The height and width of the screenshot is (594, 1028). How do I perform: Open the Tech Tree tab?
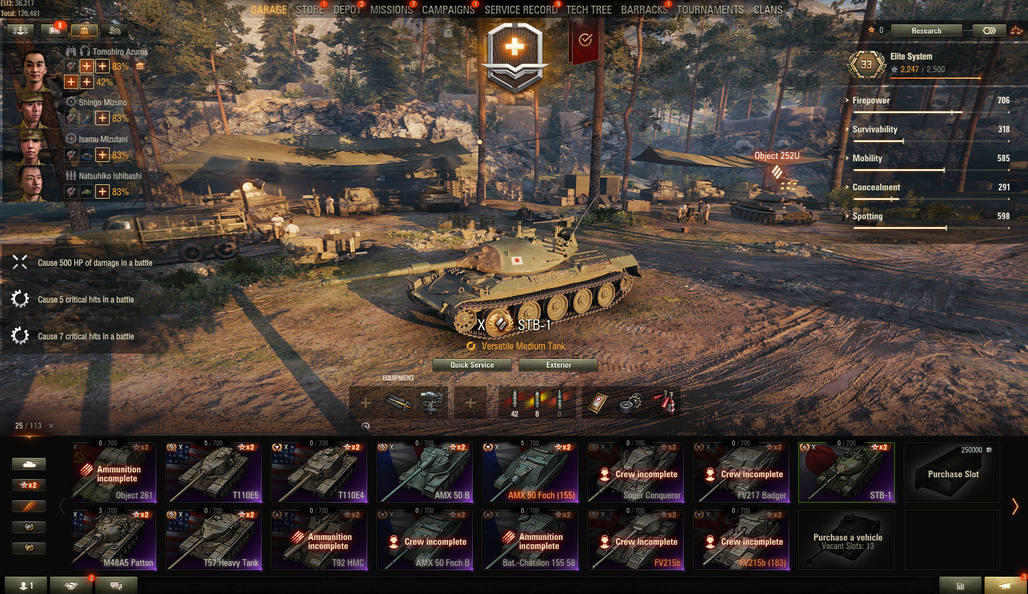pyautogui.click(x=589, y=10)
